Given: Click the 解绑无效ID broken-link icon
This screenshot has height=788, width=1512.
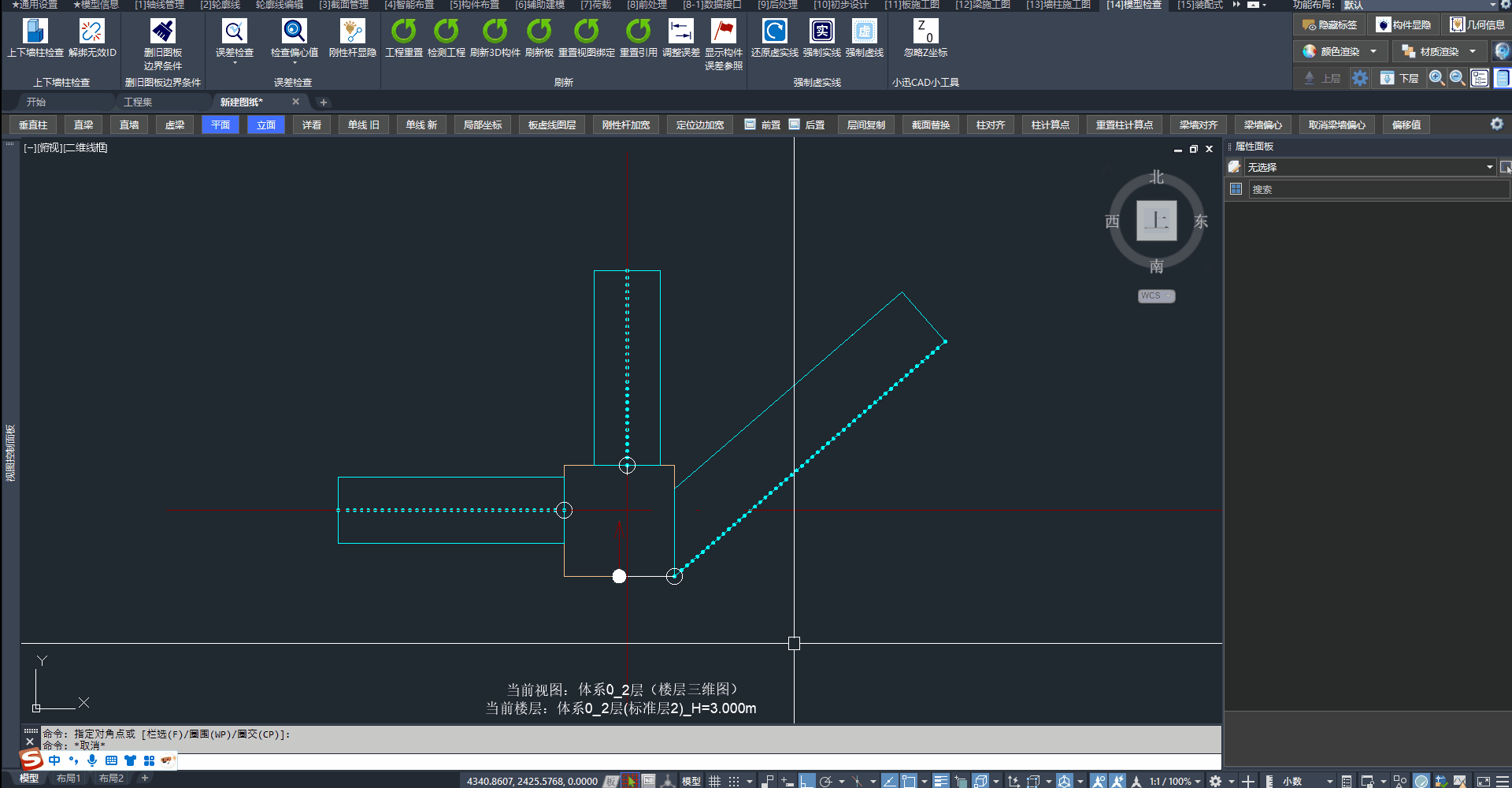Looking at the screenshot, I should pos(91,32).
